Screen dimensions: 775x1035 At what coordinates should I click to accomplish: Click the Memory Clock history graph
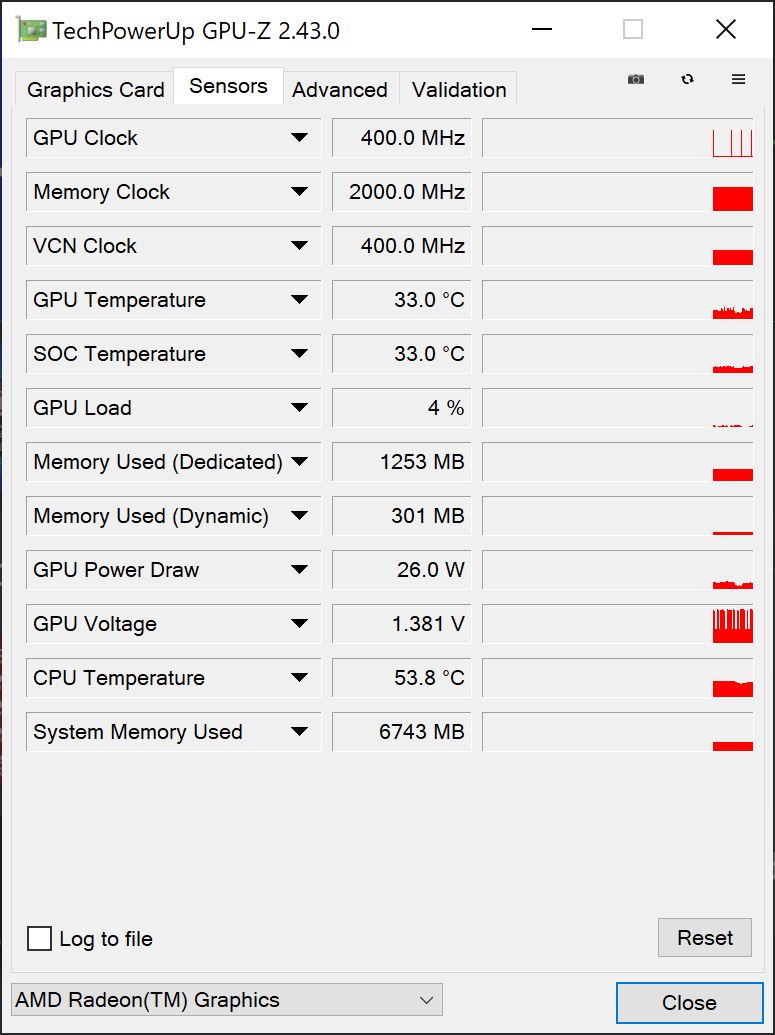(x=617, y=192)
